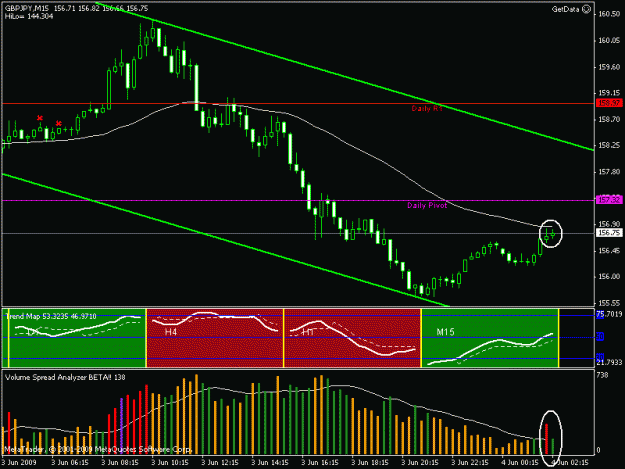Screen dimensions: 625x469
Task: Click the GetData smiley face icon
Action: tap(586, 9)
